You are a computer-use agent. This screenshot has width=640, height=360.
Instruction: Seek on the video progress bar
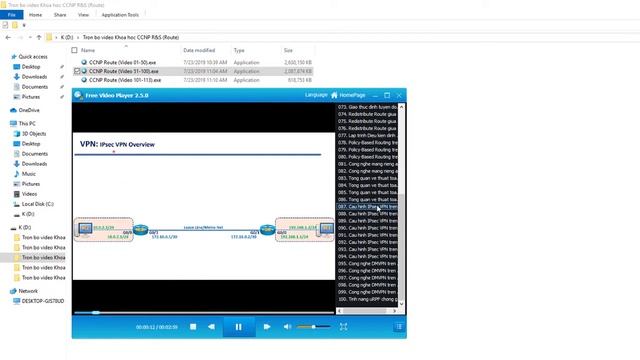click(204, 313)
